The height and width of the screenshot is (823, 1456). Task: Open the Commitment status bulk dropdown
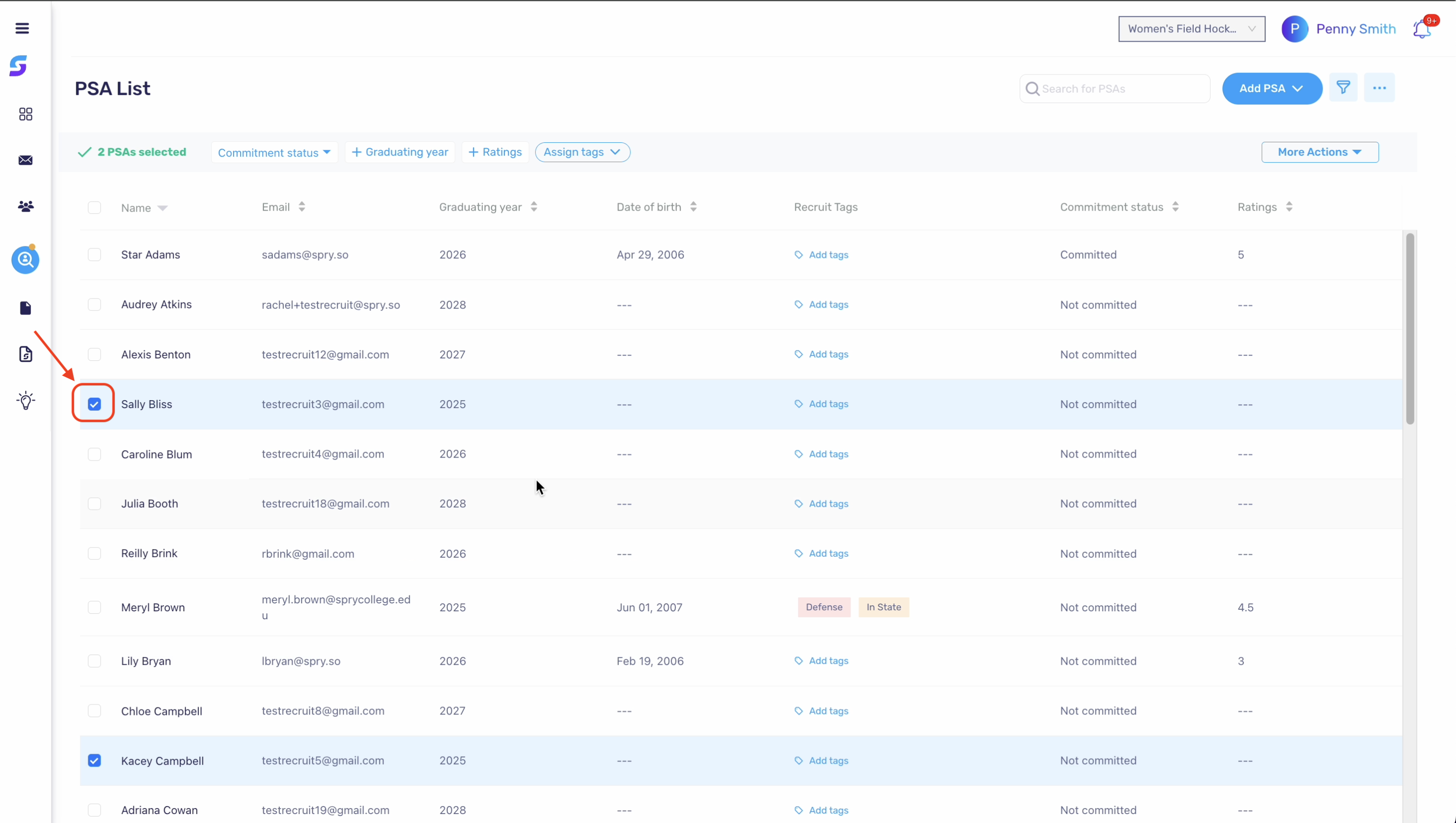pos(274,153)
